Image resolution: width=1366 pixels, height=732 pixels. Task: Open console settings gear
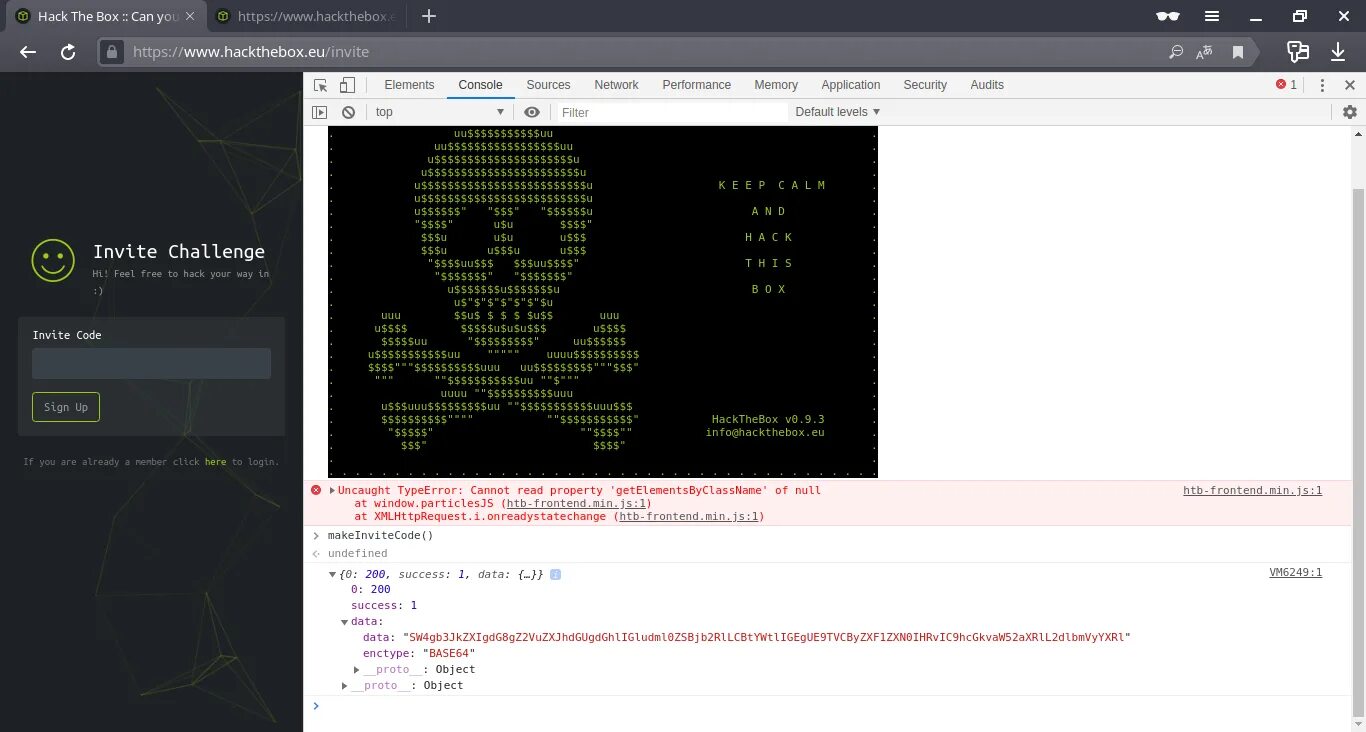tap(1350, 112)
